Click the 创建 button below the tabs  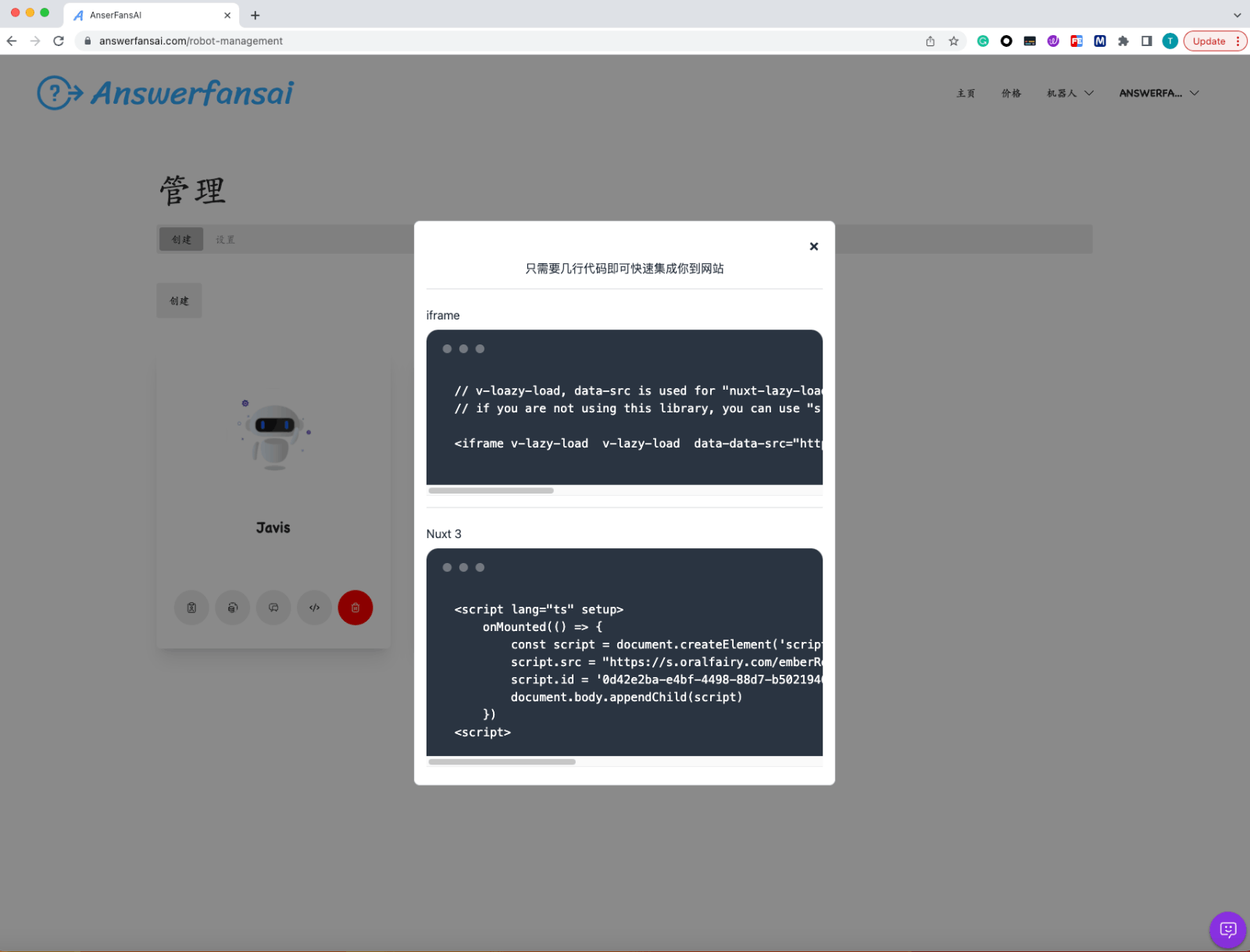point(179,301)
